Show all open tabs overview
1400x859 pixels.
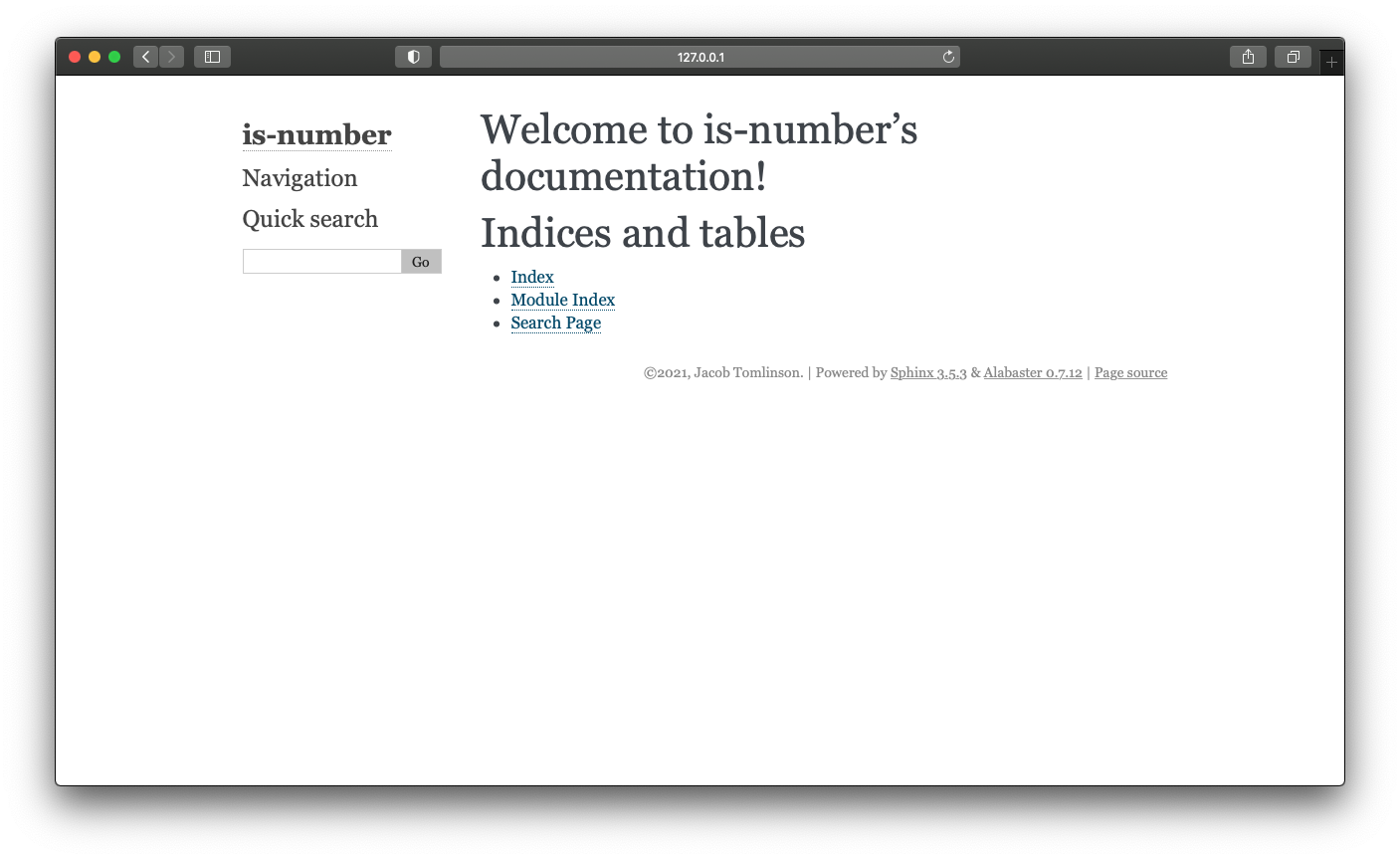(x=1293, y=57)
